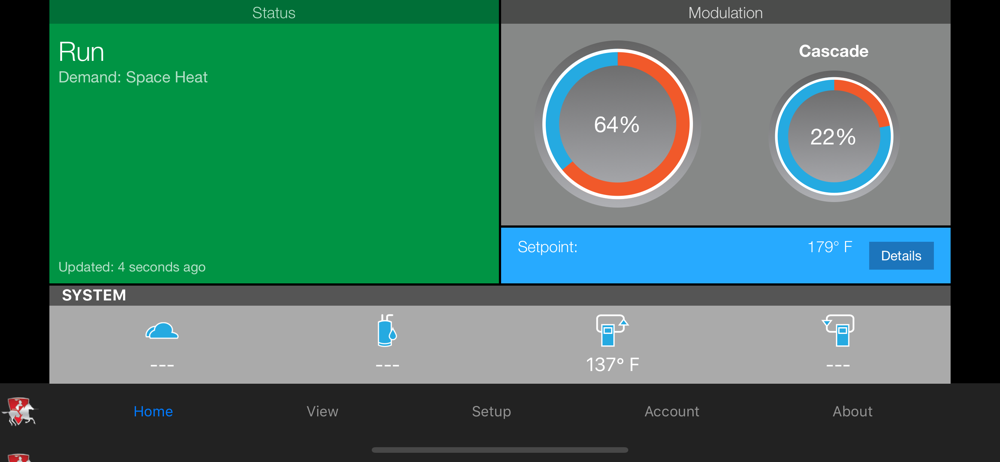The height and width of the screenshot is (462, 1000).
Task: Switch to the View tab
Action: pyautogui.click(x=322, y=412)
